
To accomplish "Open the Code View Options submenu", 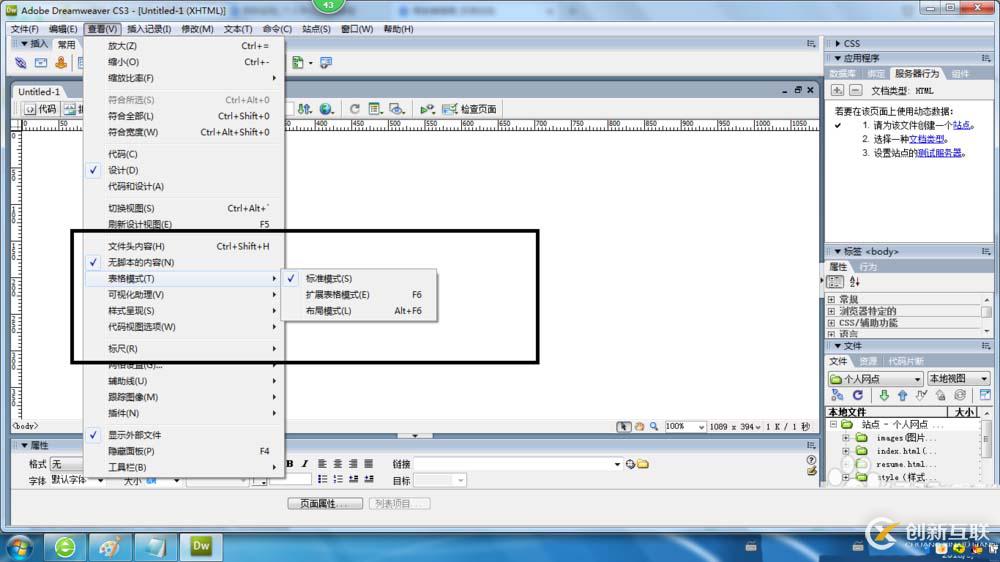I will click(x=184, y=327).
